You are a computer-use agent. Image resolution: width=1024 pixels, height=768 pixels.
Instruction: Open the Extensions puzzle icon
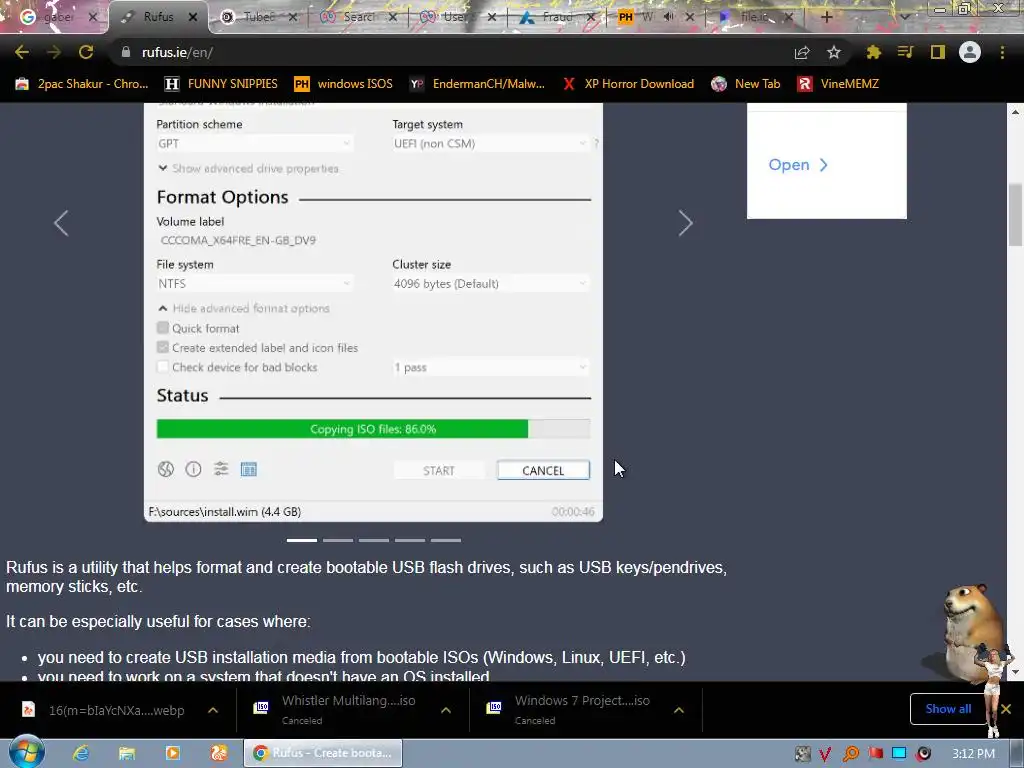(x=873, y=52)
